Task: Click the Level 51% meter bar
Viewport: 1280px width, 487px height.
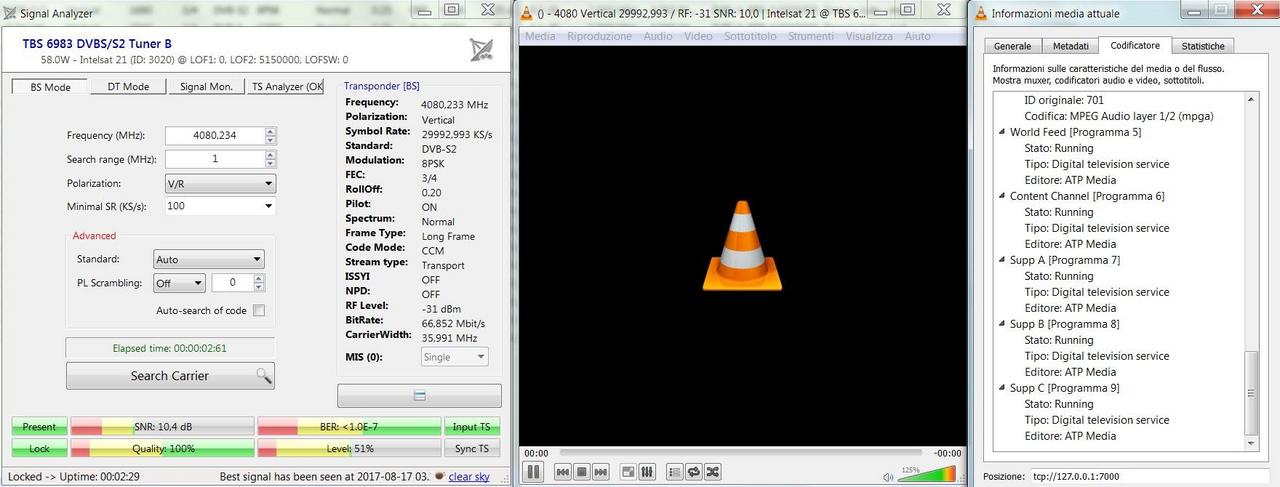Action: (349, 449)
